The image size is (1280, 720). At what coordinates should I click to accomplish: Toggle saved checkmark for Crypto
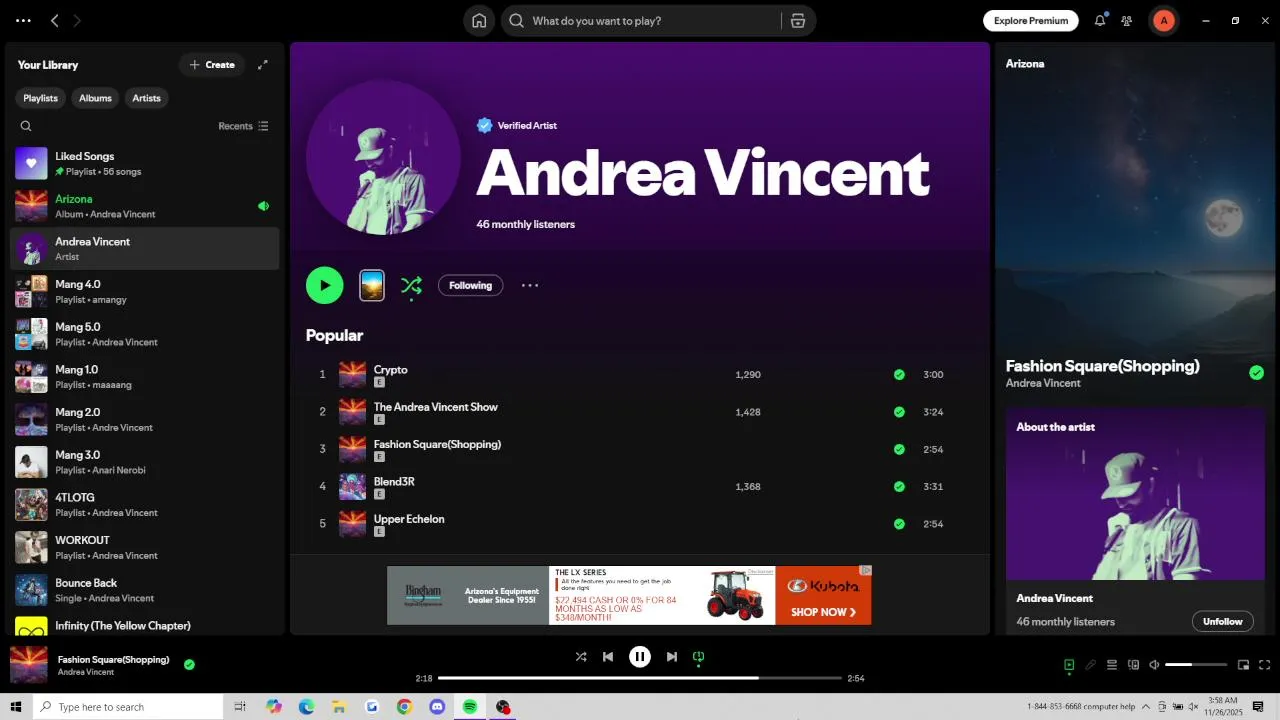pyautogui.click(x=899, y=375)
